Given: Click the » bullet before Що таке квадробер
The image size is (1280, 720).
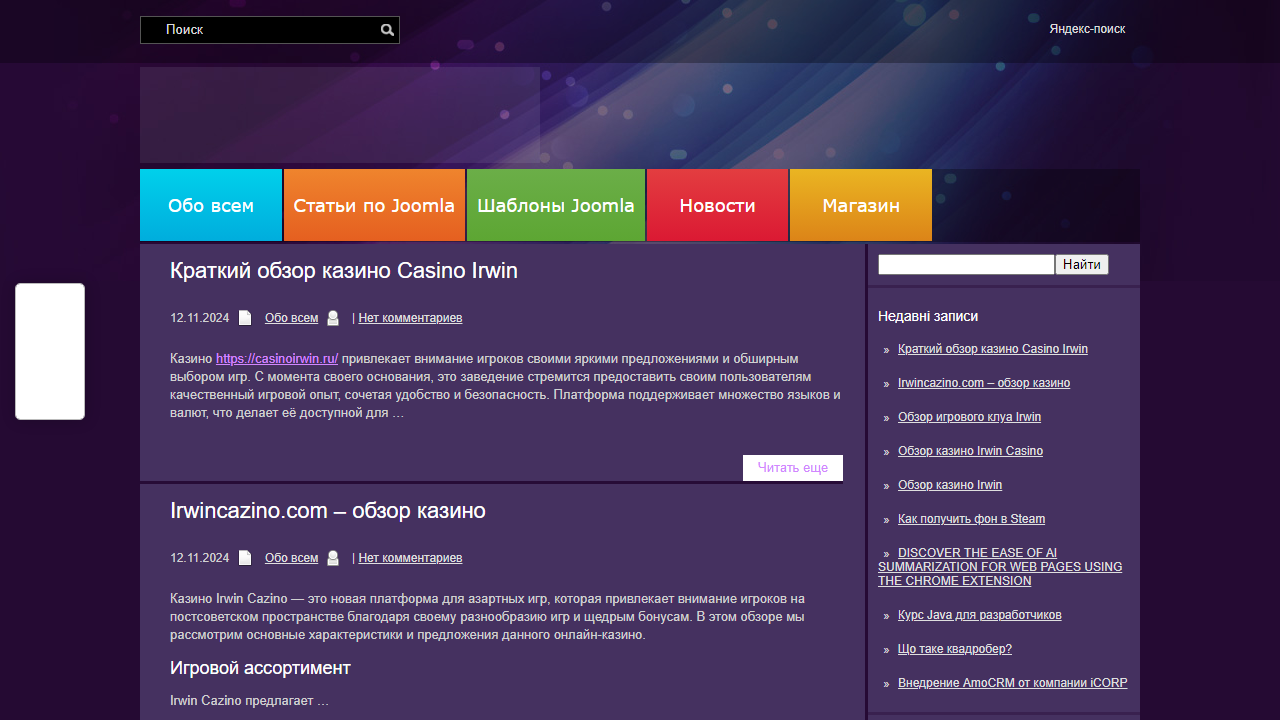Looking at the screenshot, I should pyautogui.click(x=884, y=648).
